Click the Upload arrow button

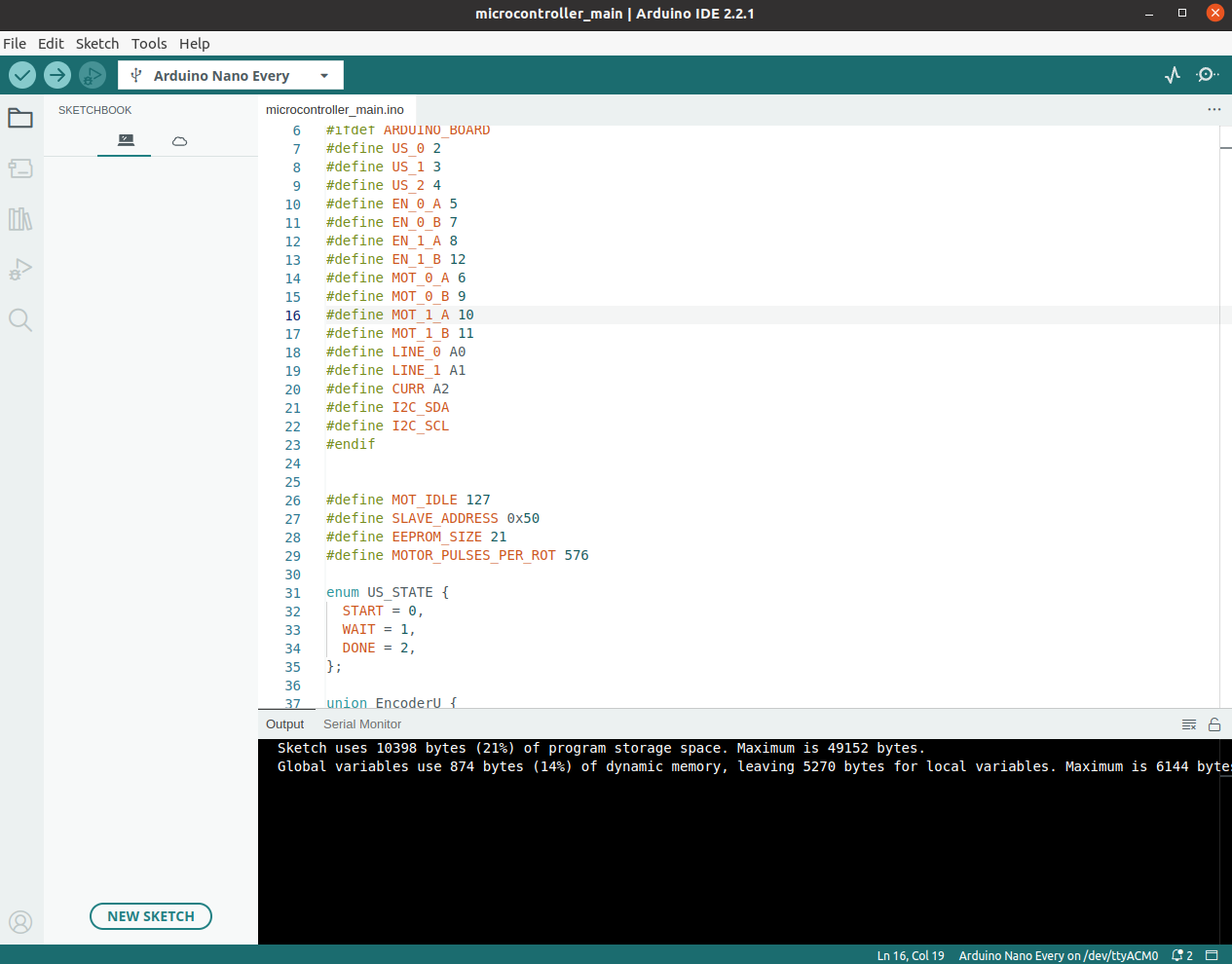(x=57, y=75)
